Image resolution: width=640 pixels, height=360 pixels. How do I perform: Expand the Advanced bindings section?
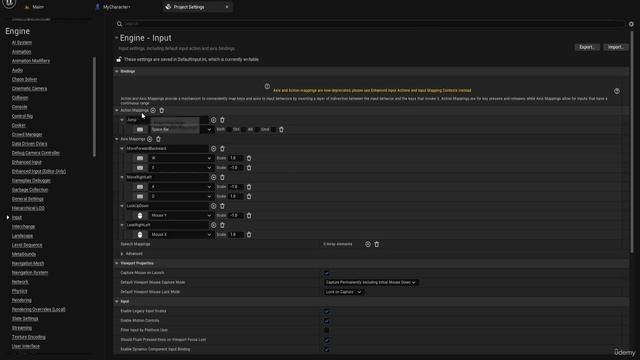[x=122, y=254]
